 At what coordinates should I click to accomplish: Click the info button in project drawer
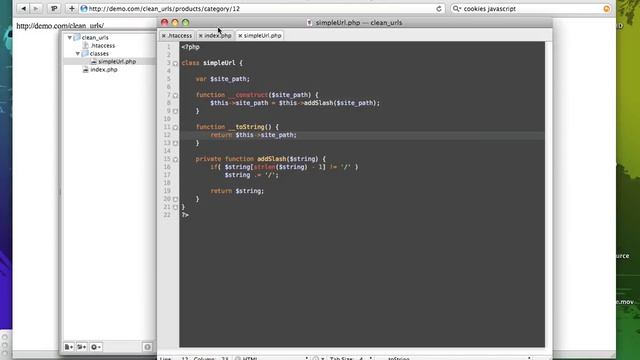(147, 347)
